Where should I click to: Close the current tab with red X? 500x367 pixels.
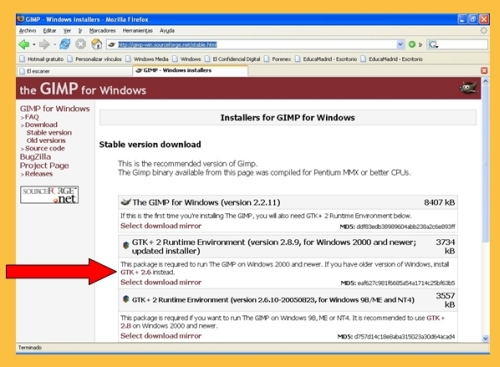tap(484, 71)
